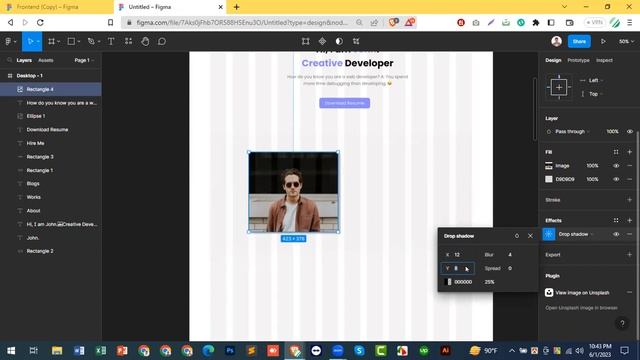The width and height of the screenshot is (640, 360).
Task: Add an effect with plus icon
Action: pyautogui.click(x=629, y=220)
